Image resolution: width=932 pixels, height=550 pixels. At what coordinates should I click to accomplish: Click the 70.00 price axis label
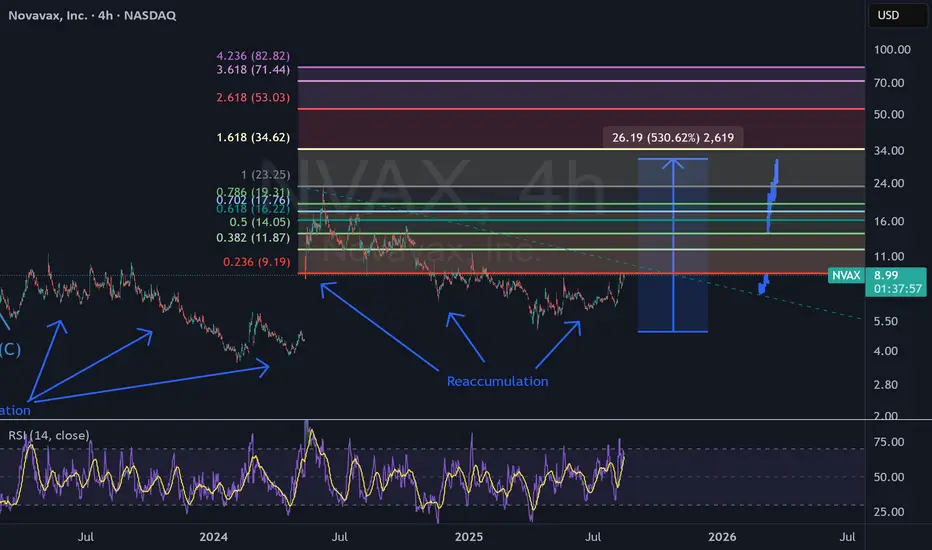[889, 83]
